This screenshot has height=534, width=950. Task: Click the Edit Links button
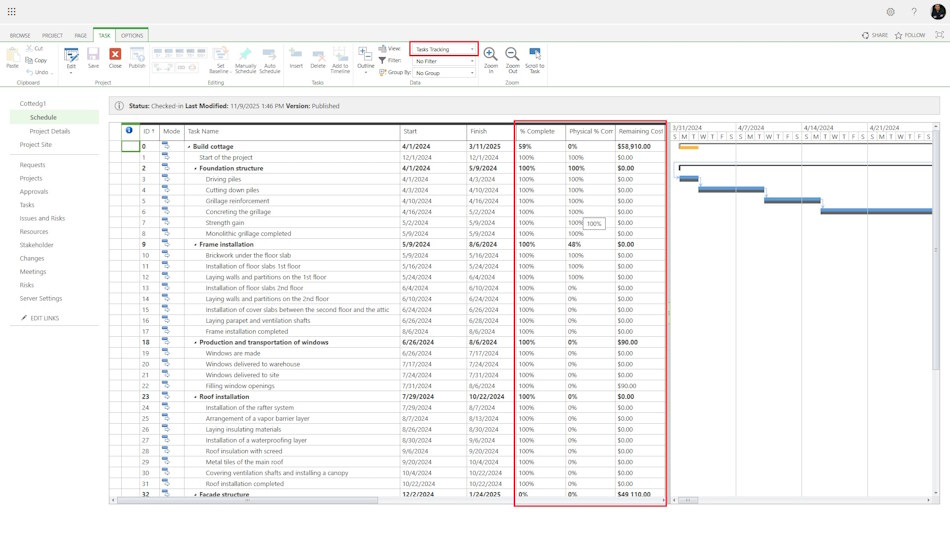40,318
